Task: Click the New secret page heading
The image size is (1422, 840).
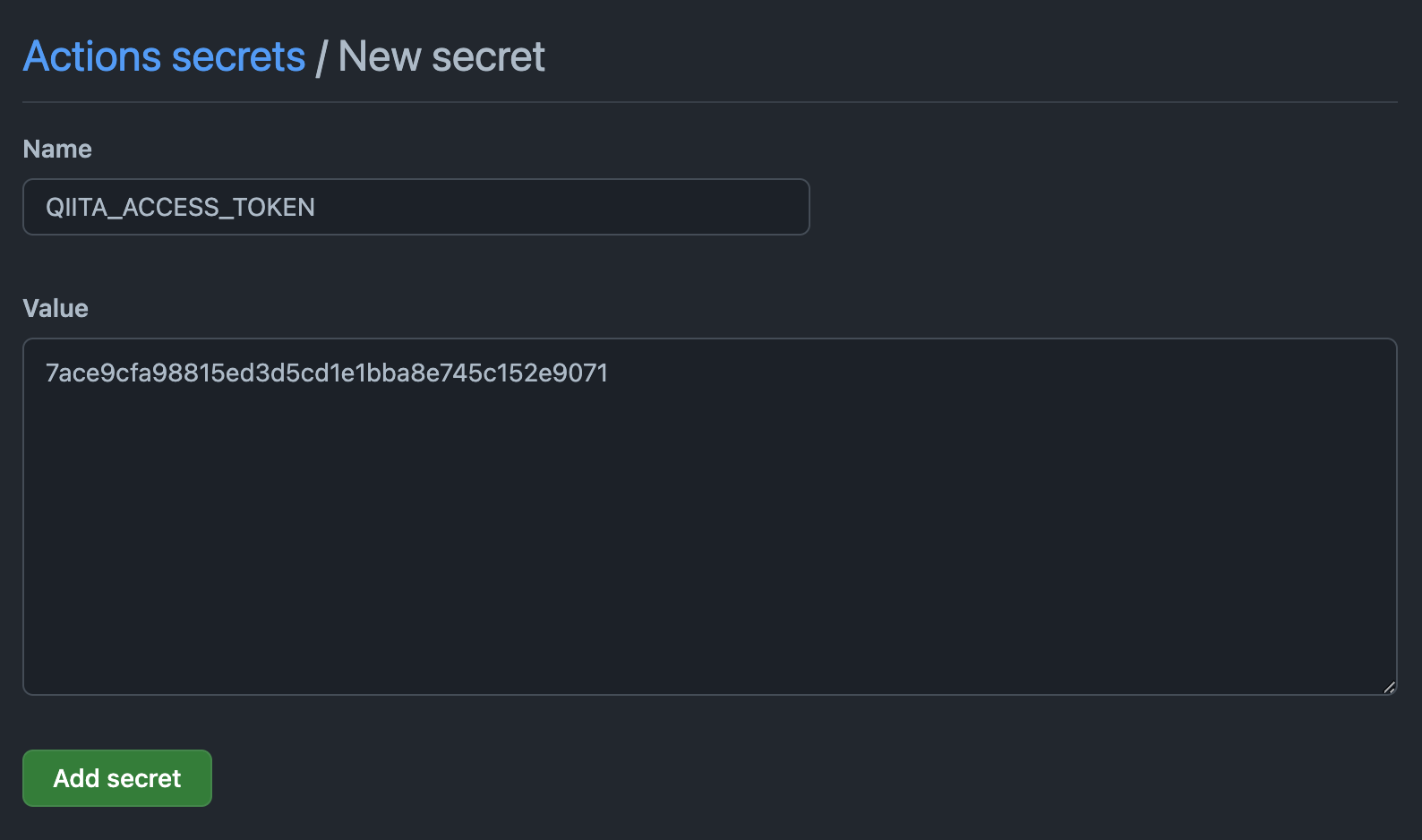Action: pos(441,57)
